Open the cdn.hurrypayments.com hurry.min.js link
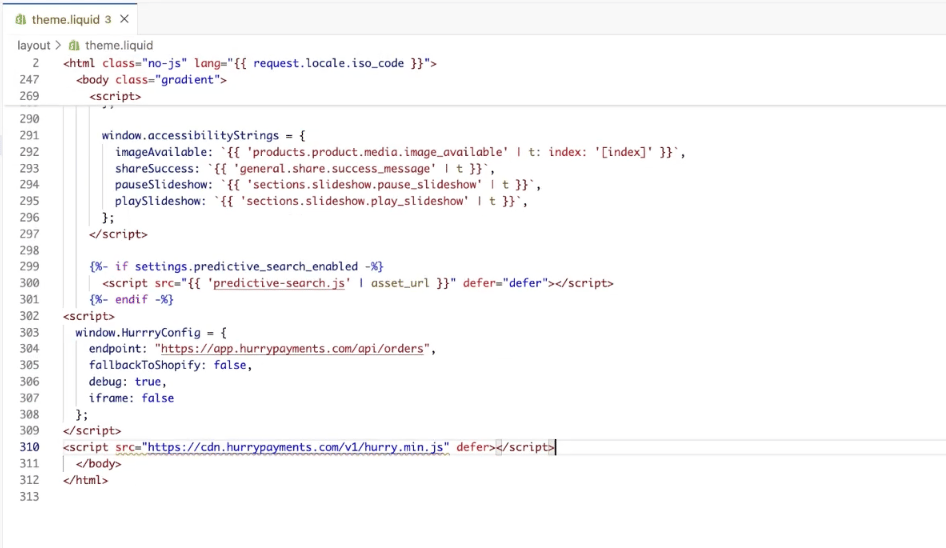 296,447
